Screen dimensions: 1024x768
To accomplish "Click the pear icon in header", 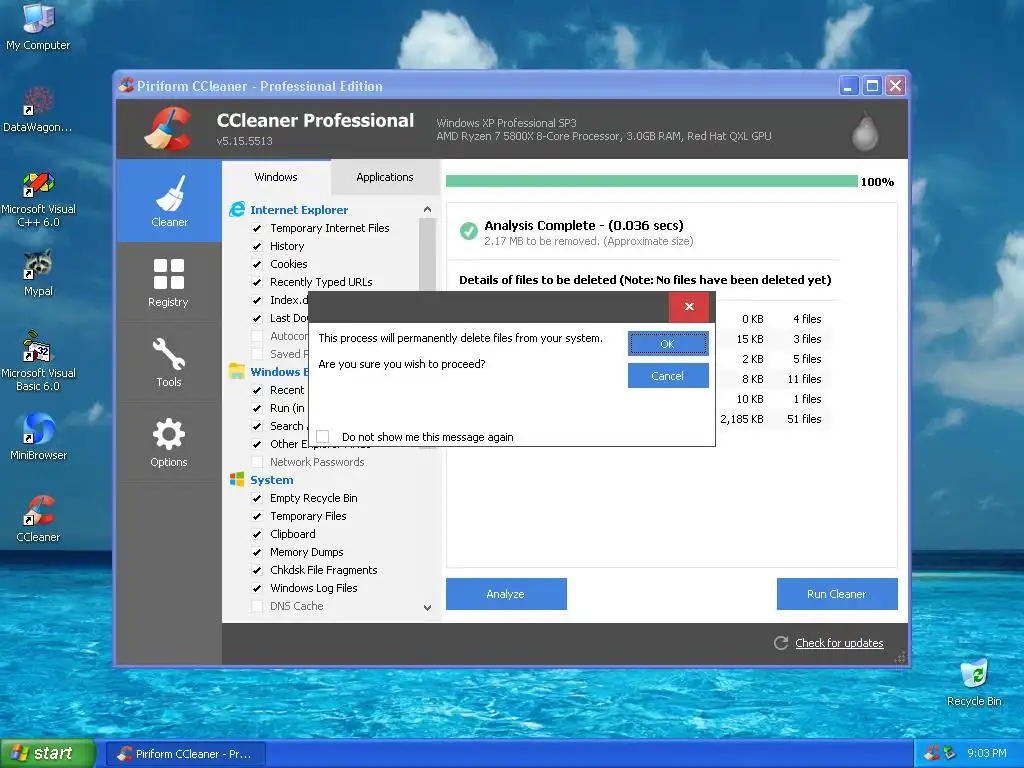I will tap(865, 131).
